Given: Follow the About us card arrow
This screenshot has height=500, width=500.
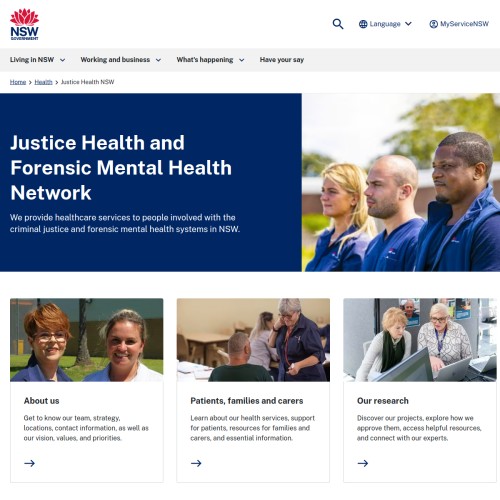Looking at the screenshot, I should click(30, 463).
